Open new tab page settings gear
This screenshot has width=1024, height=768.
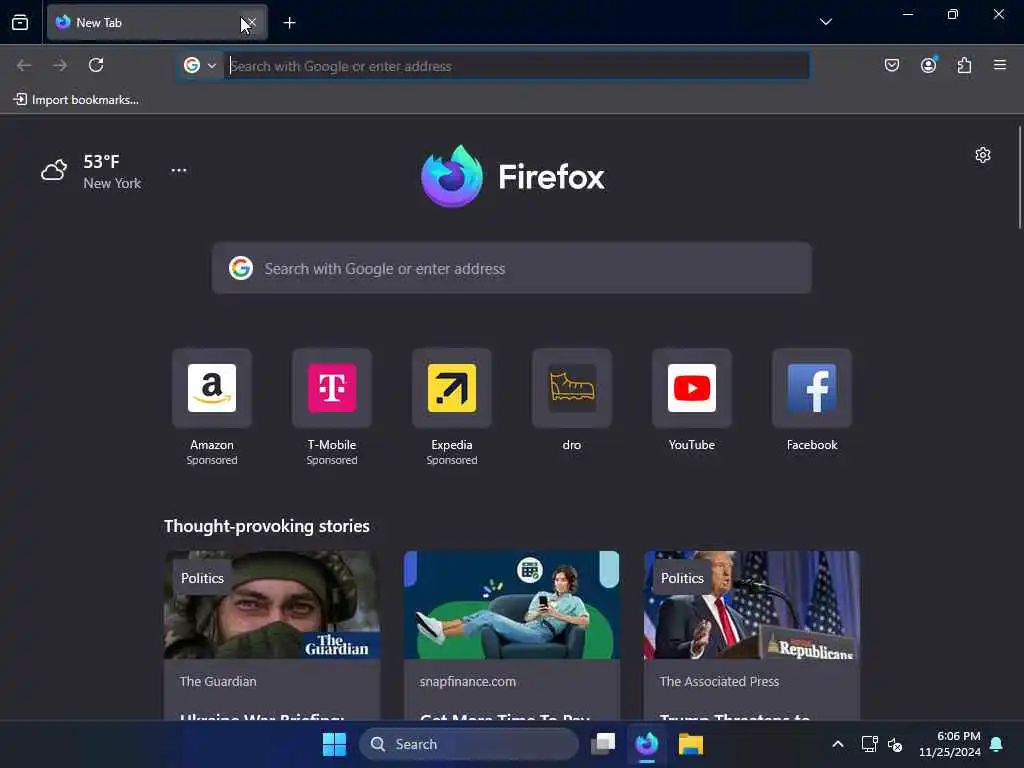[x=982, y=155]
